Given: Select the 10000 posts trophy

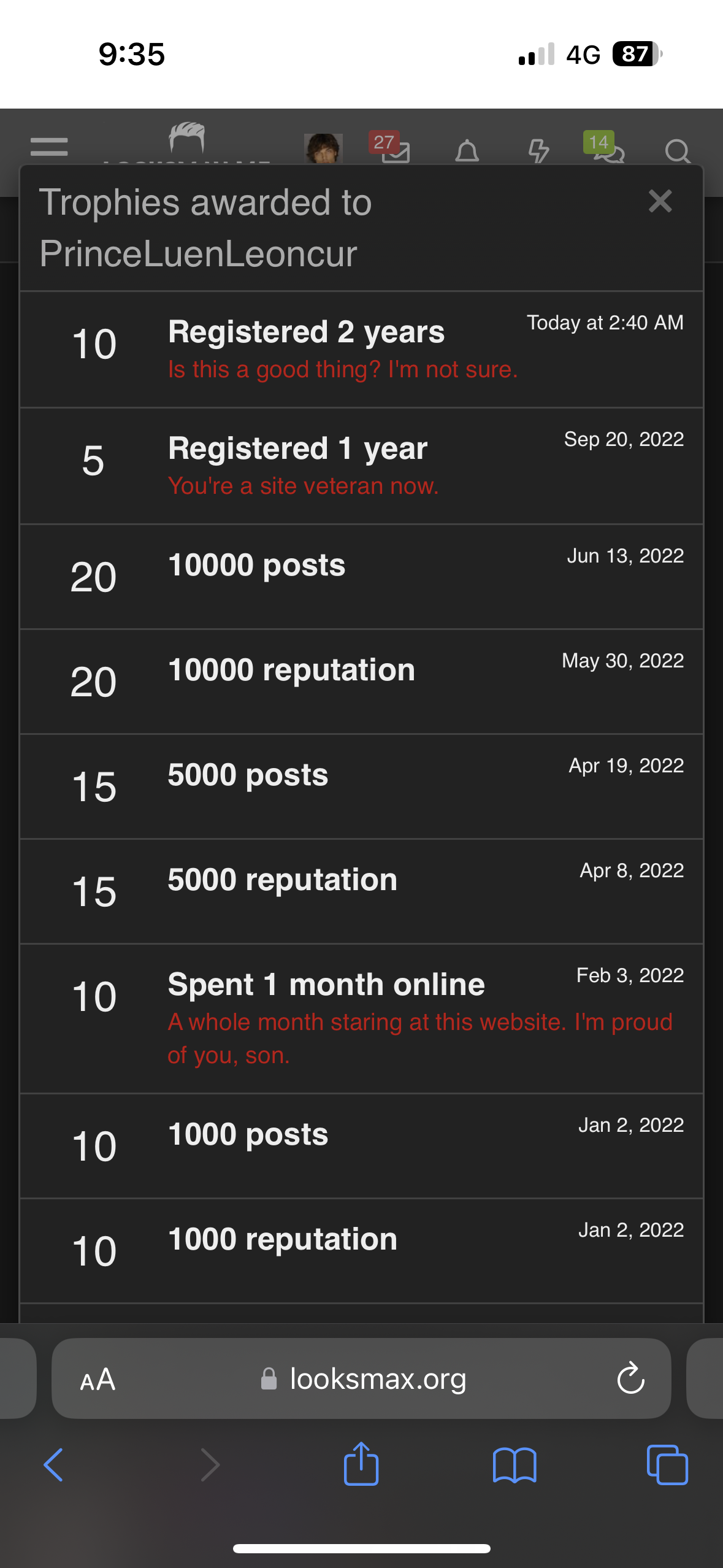Looking at the screenshot, I should coord(361,577).
